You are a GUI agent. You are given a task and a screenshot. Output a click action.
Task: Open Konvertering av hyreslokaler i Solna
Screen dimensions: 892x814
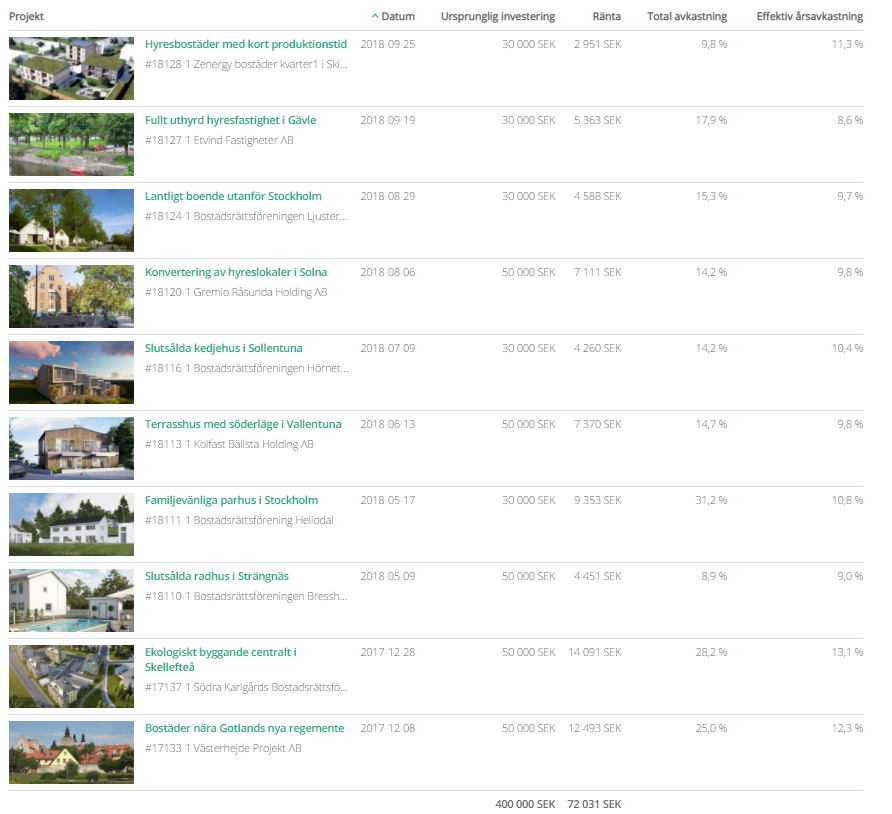pos(236,273)
